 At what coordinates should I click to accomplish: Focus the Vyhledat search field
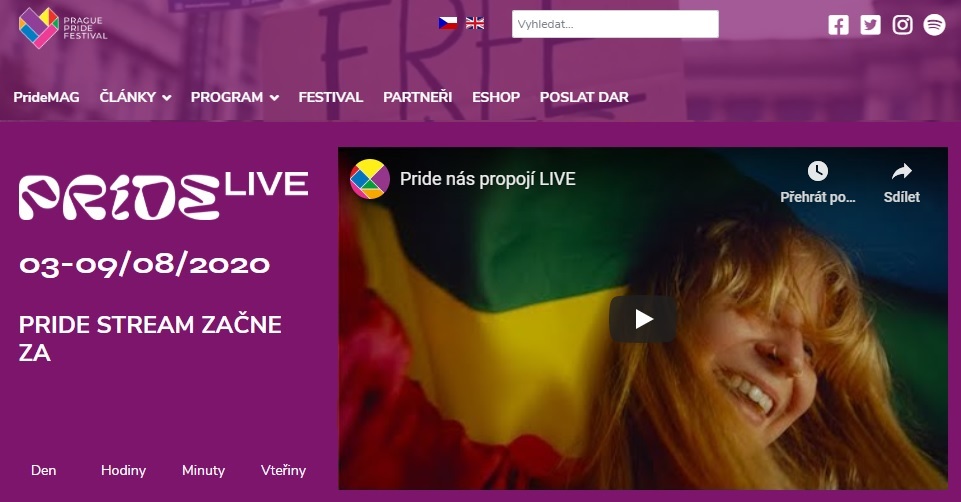[x=615, y=24]
